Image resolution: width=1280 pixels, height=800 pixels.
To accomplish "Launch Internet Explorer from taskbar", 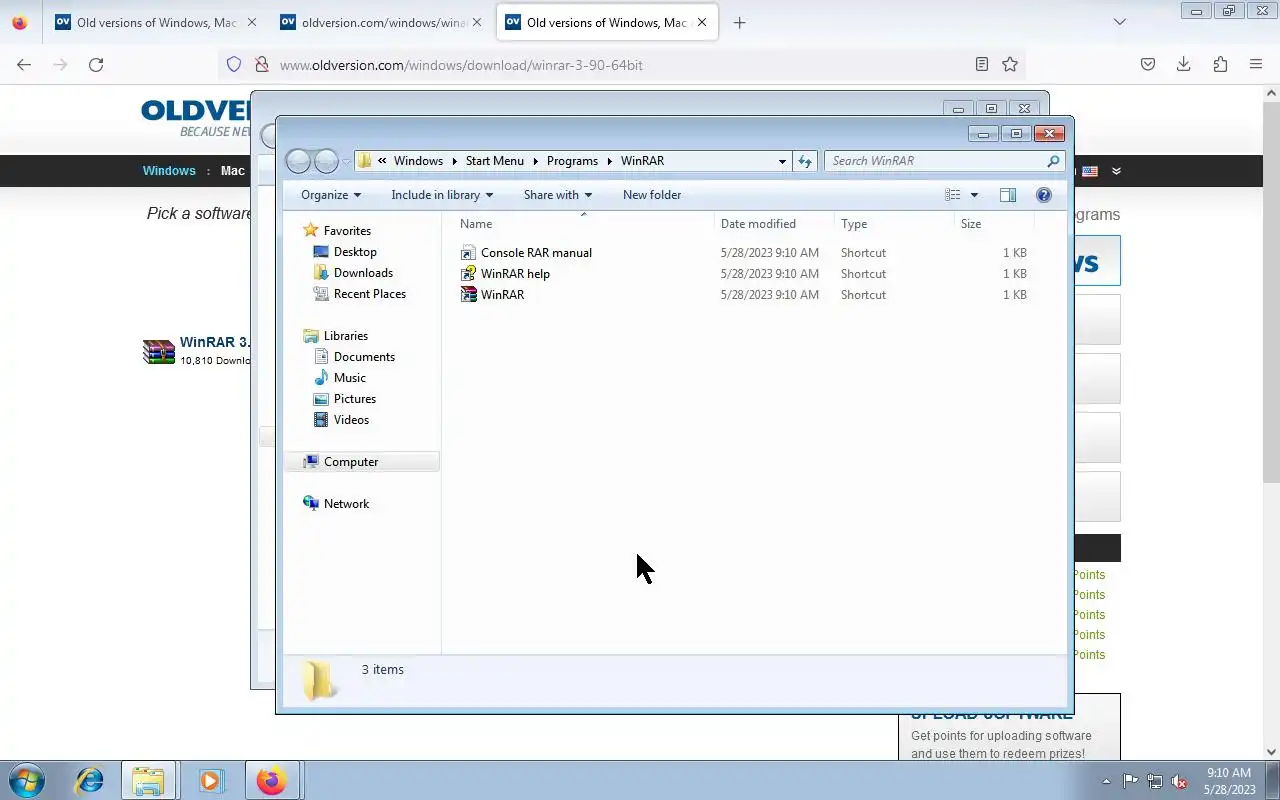I will 89,781.
